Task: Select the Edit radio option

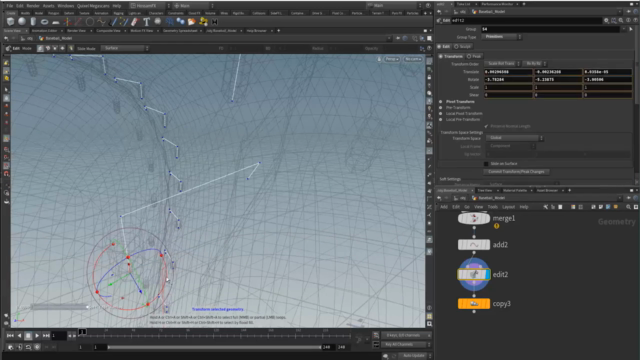Action: 443,47
